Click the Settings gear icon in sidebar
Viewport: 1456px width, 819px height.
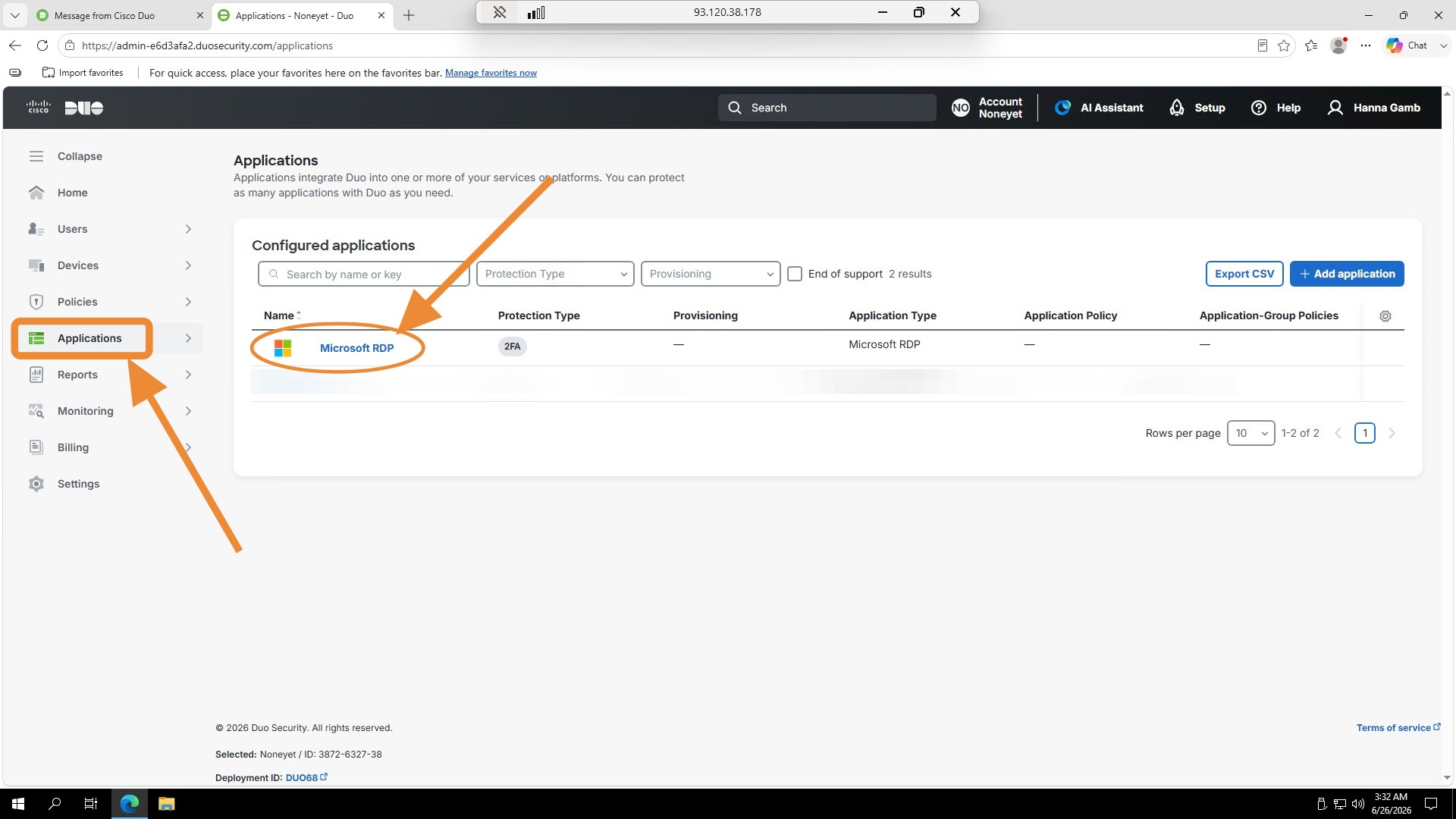point(36,484)
